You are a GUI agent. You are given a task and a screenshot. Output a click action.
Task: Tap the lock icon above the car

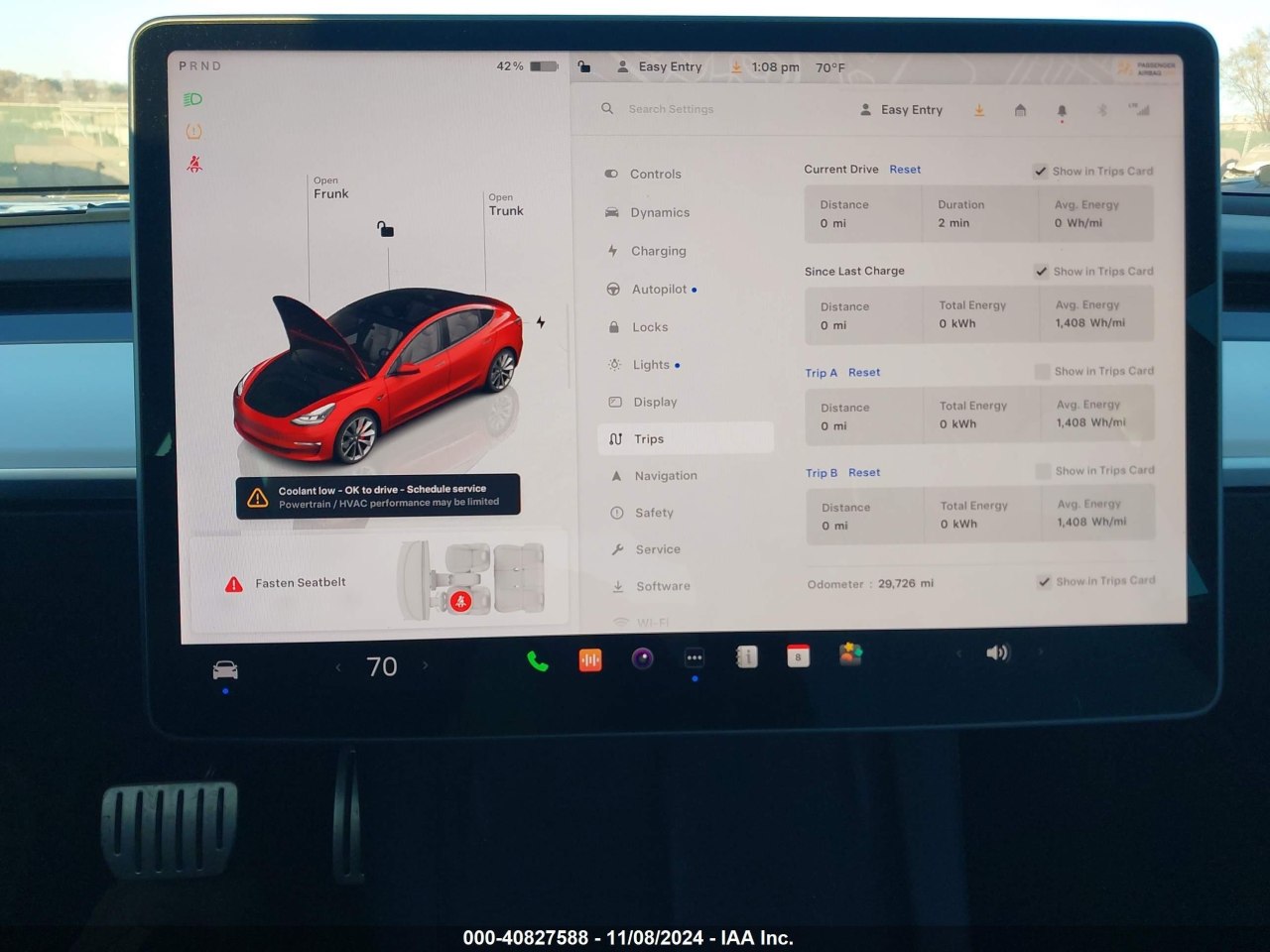(386, 229)
